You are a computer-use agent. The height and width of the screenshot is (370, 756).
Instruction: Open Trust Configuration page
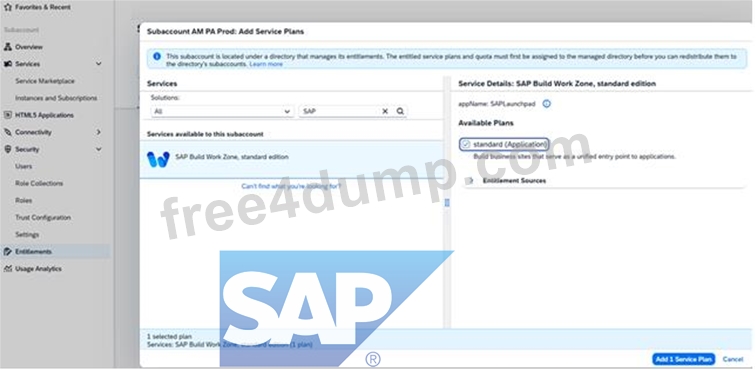43,218
